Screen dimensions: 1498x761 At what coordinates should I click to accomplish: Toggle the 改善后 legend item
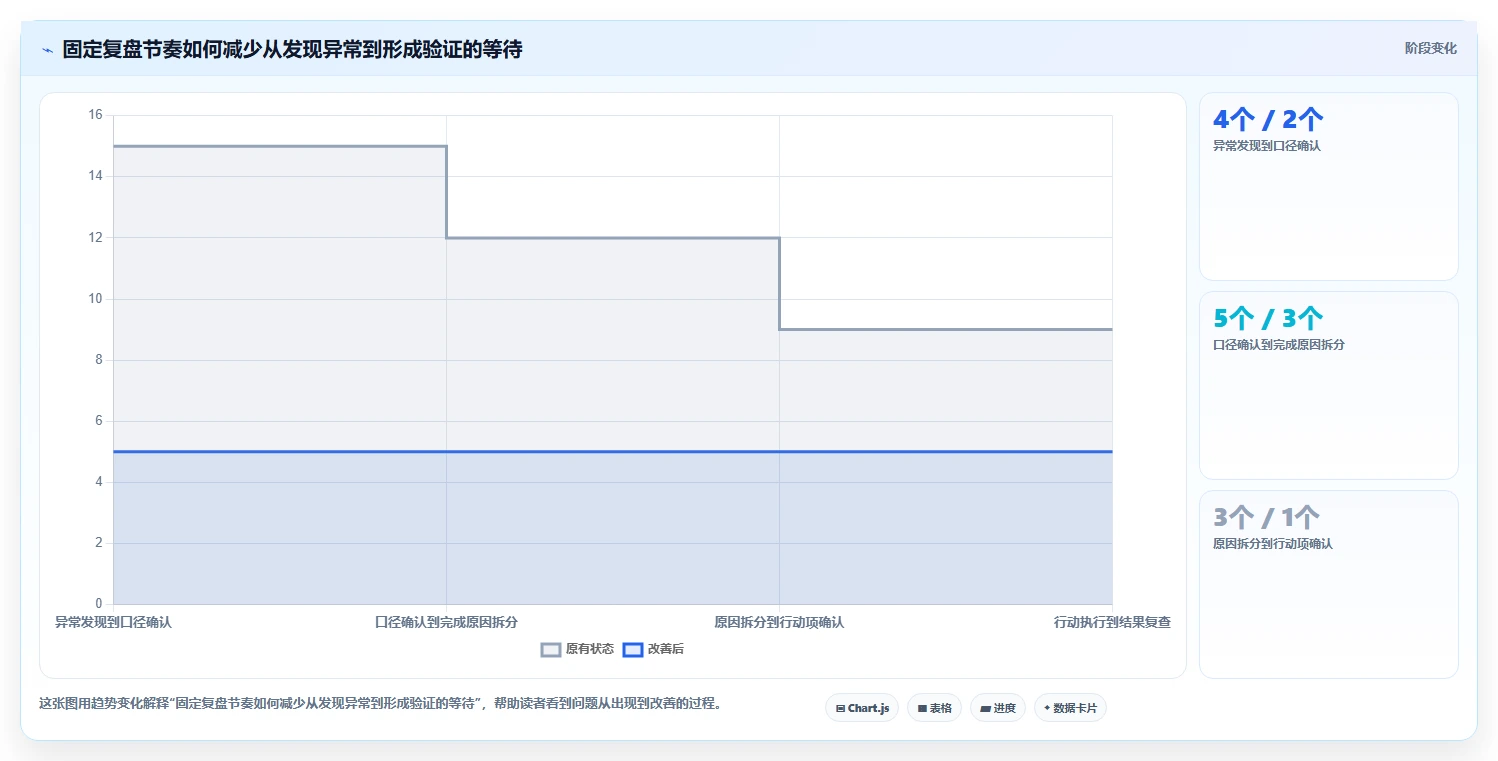(x=653, y=649)
